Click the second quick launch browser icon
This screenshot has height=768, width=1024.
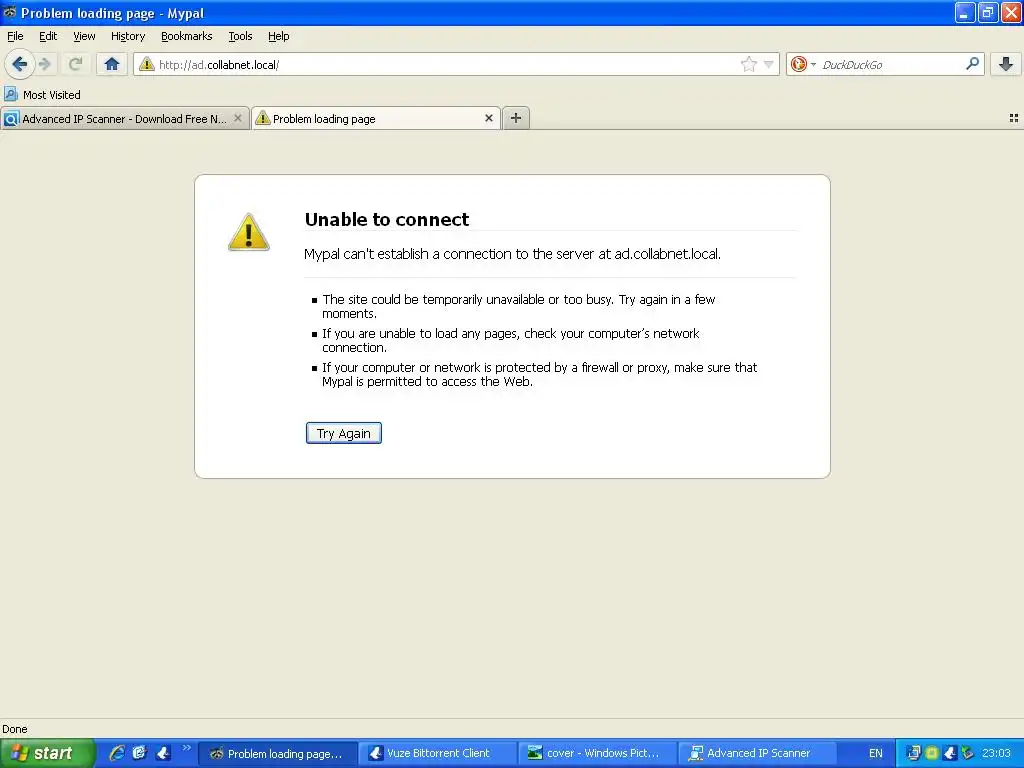[x=139, y=753]
